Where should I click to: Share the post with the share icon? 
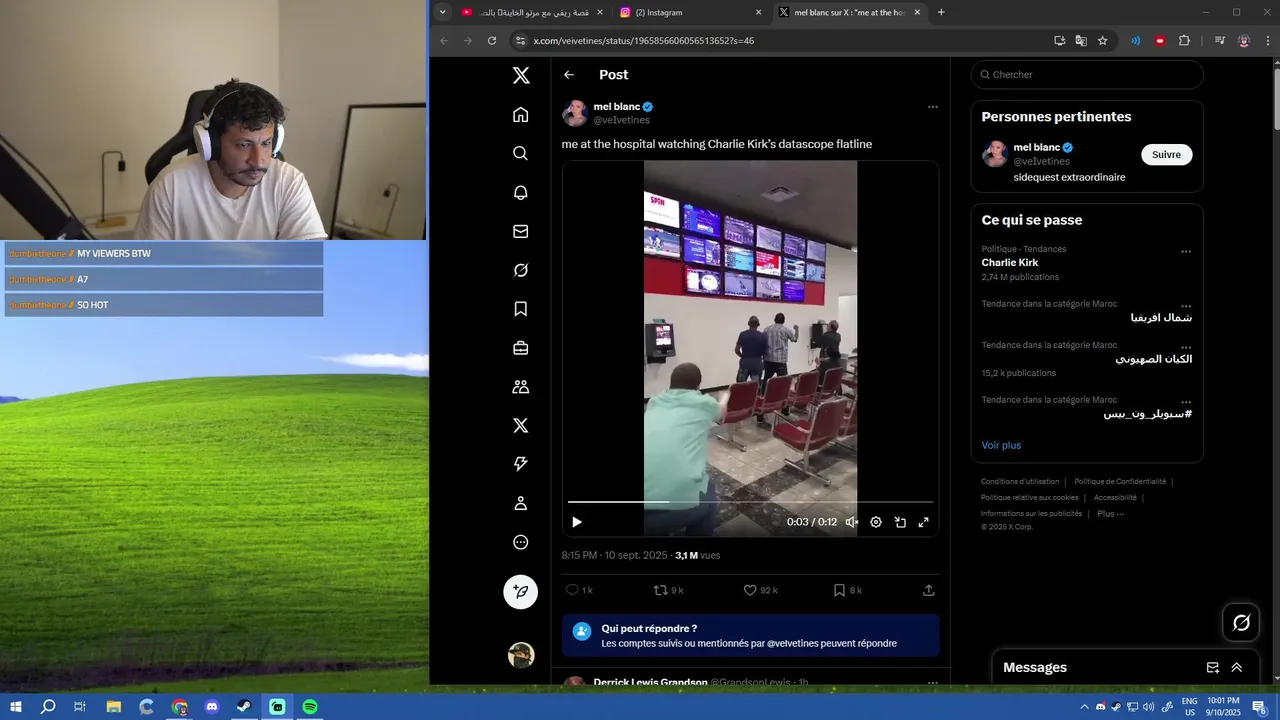[x=928, y=590]
